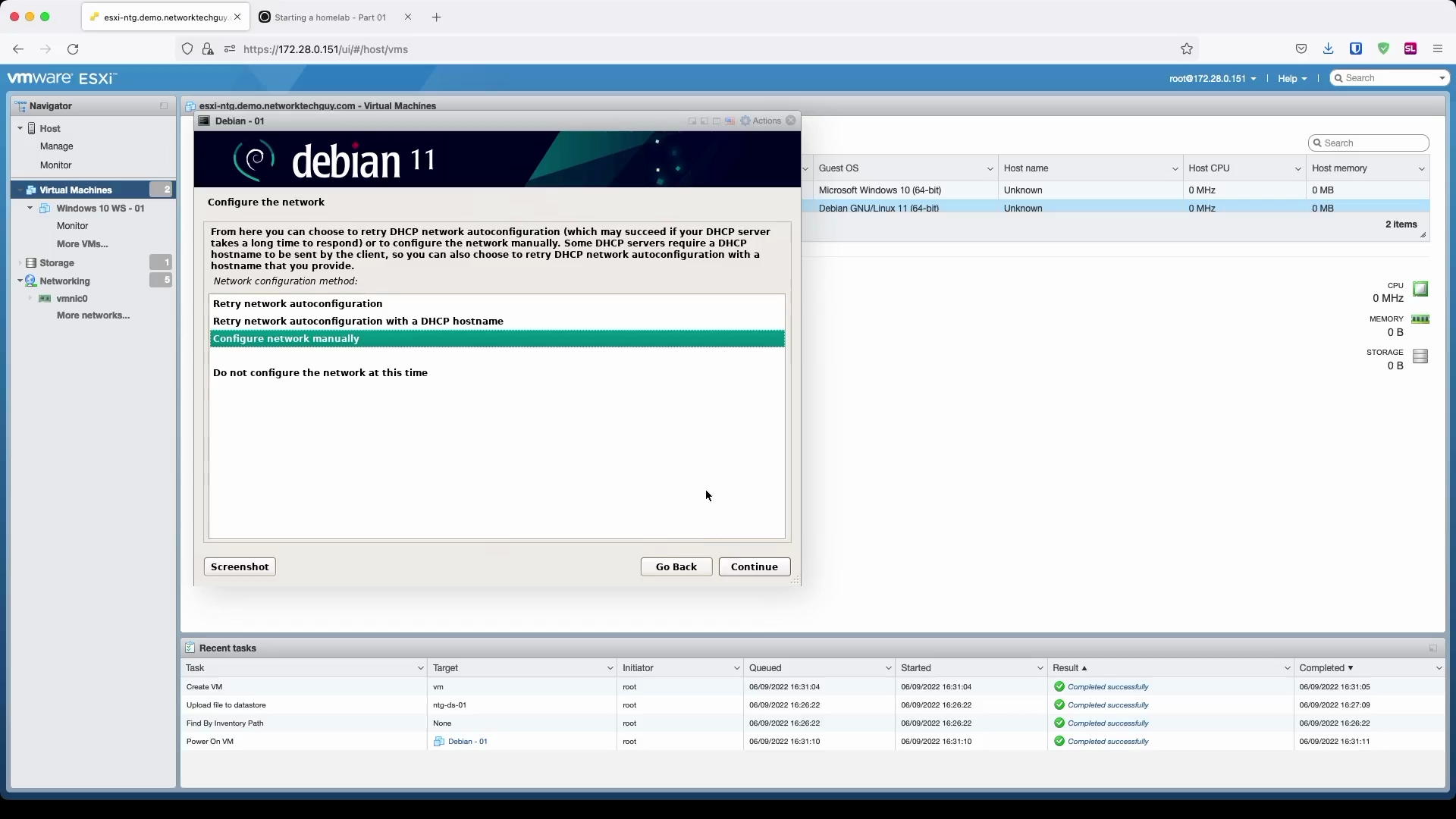Select Retry network autoconfiguration option
This screenshot has height=819, width=1456.
[497, 303]
